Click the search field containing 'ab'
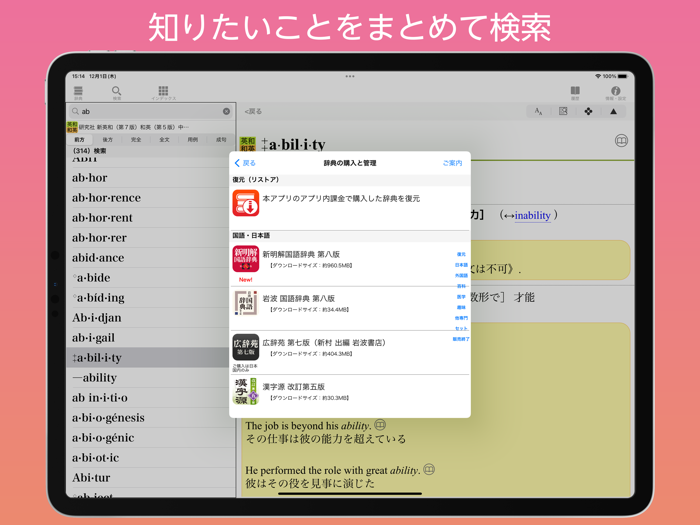 point(151,111)
